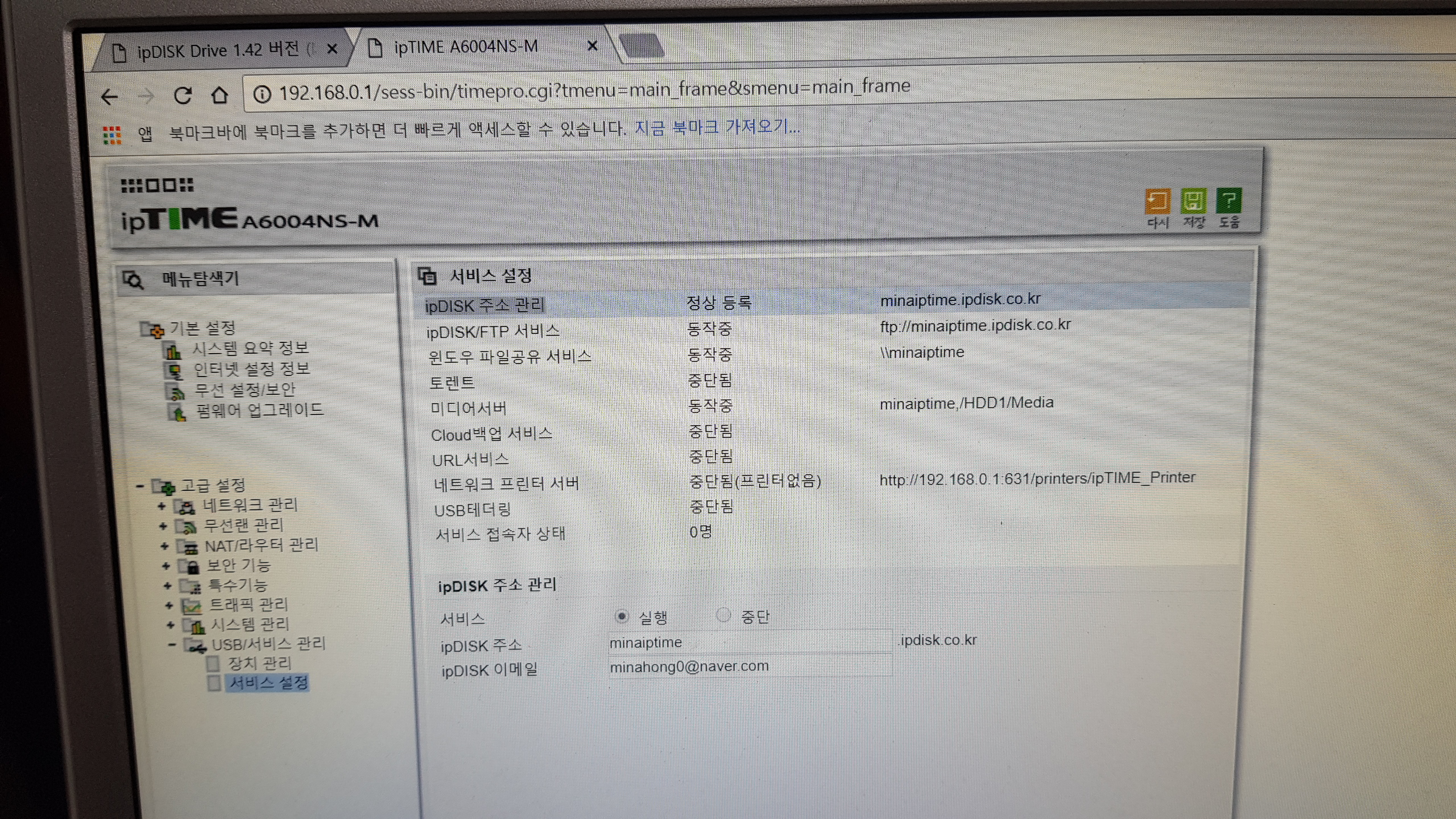
Task: Click the orange 다시 refresh icon
Action: coord(1157,201)
